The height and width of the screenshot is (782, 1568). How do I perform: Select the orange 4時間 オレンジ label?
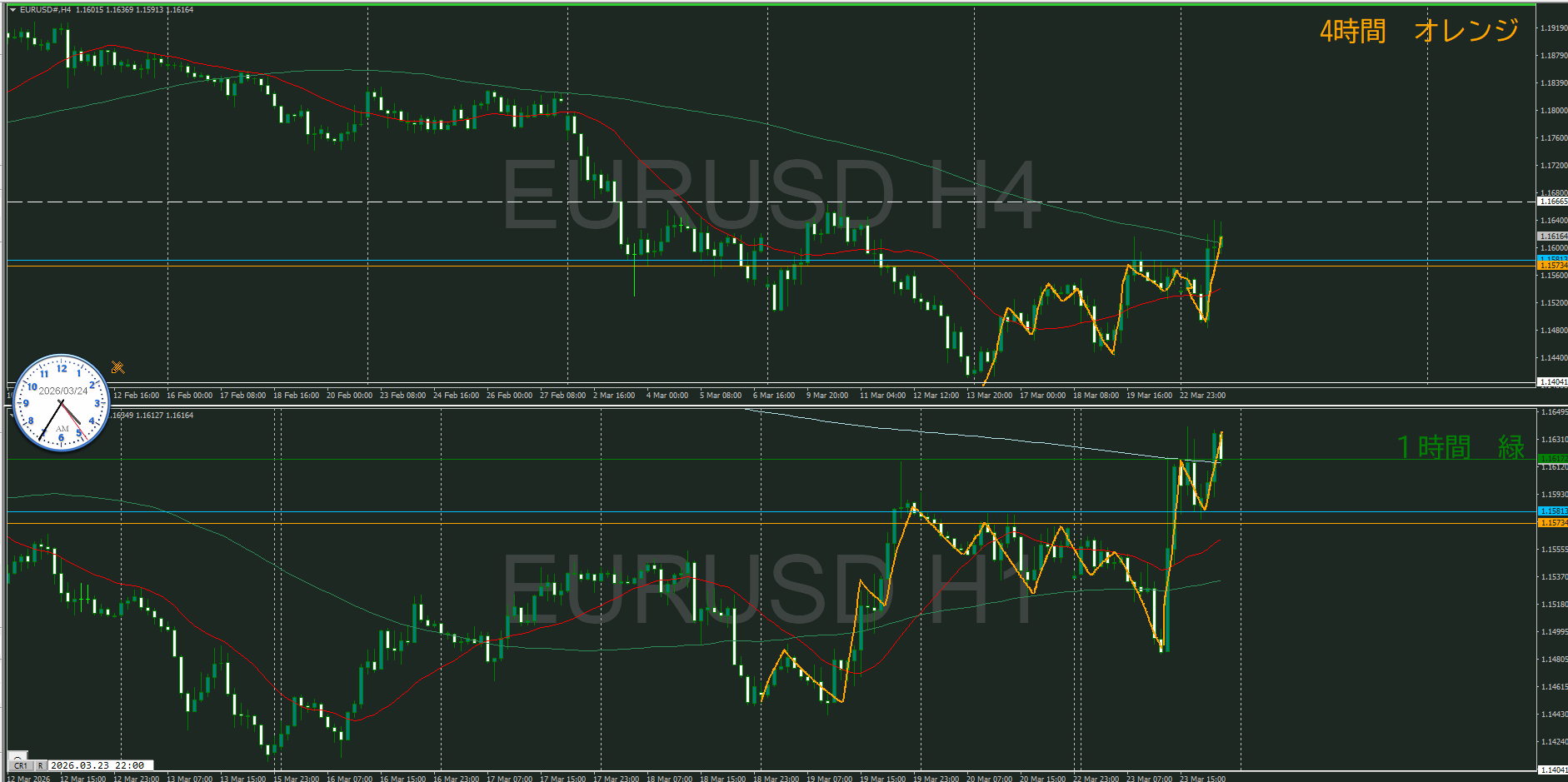click(1419, 31)
